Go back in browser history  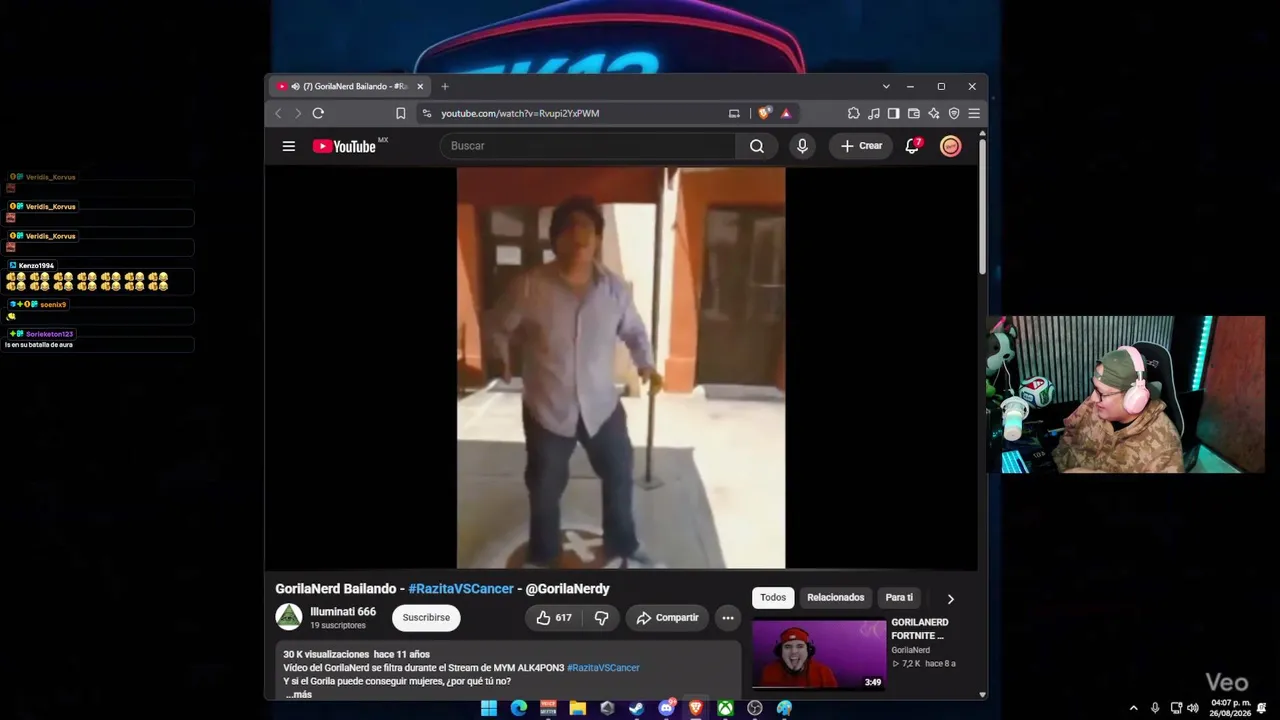[x=278, y=113]
